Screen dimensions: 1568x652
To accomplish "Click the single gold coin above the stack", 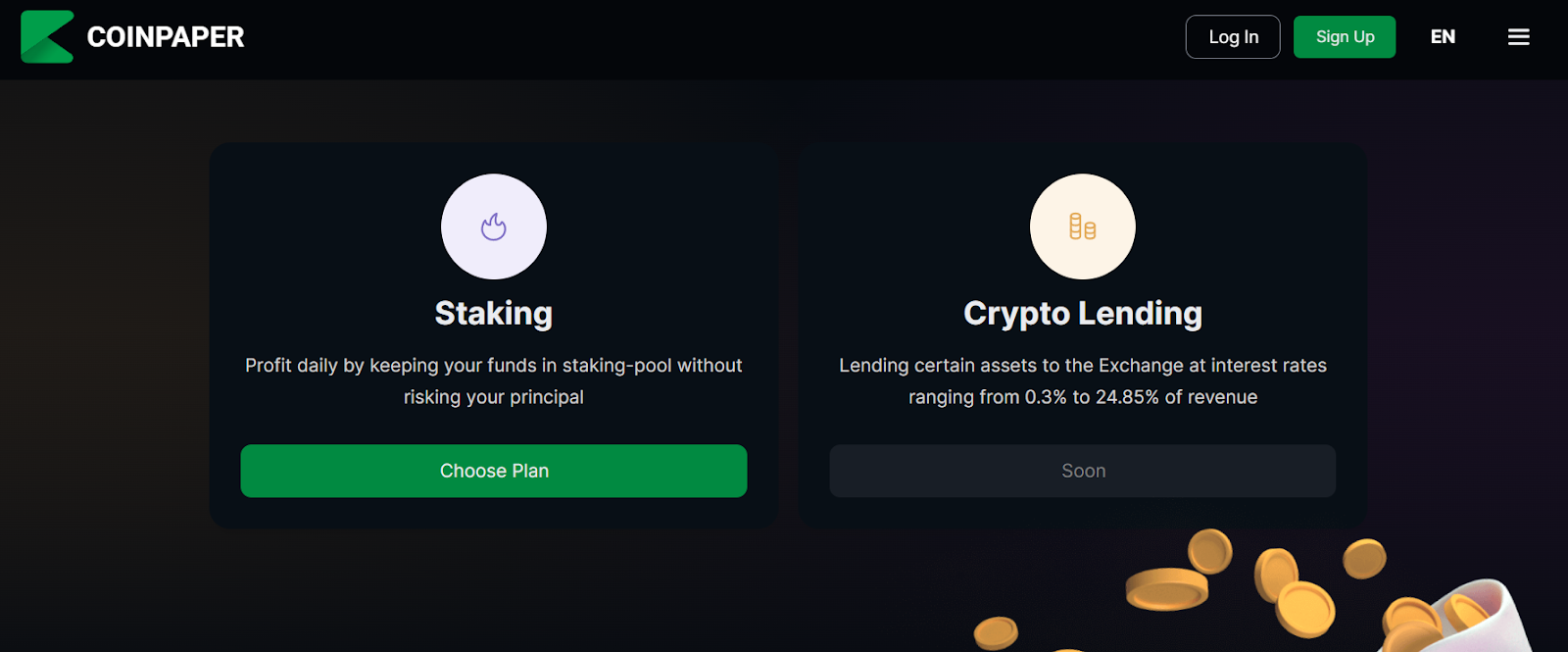I will pyautogui.click(x=1210, y=550).
